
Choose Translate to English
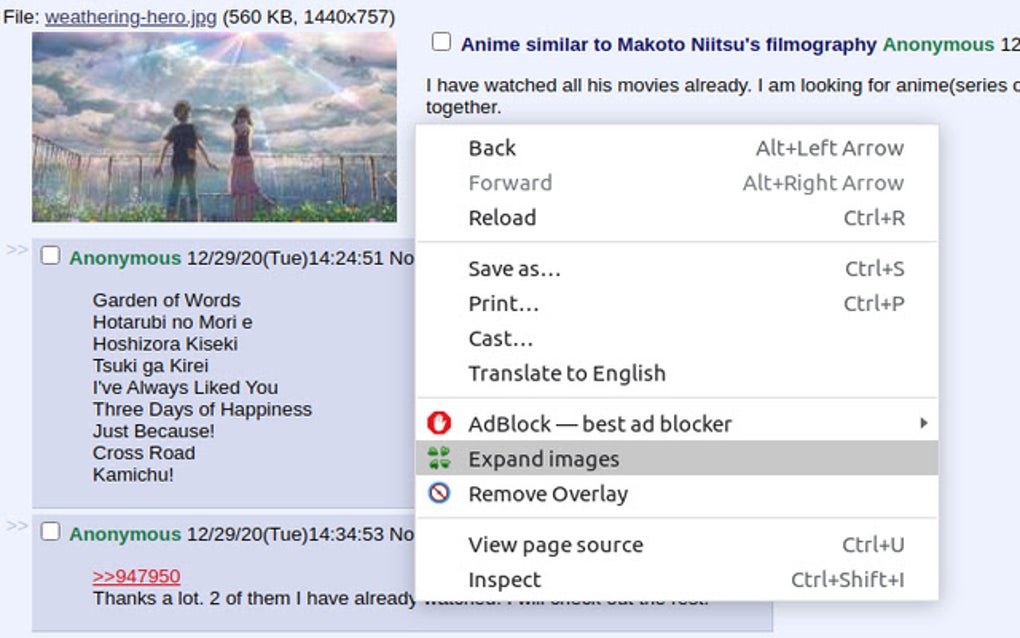pyautogui.click(x=566, y=373)
